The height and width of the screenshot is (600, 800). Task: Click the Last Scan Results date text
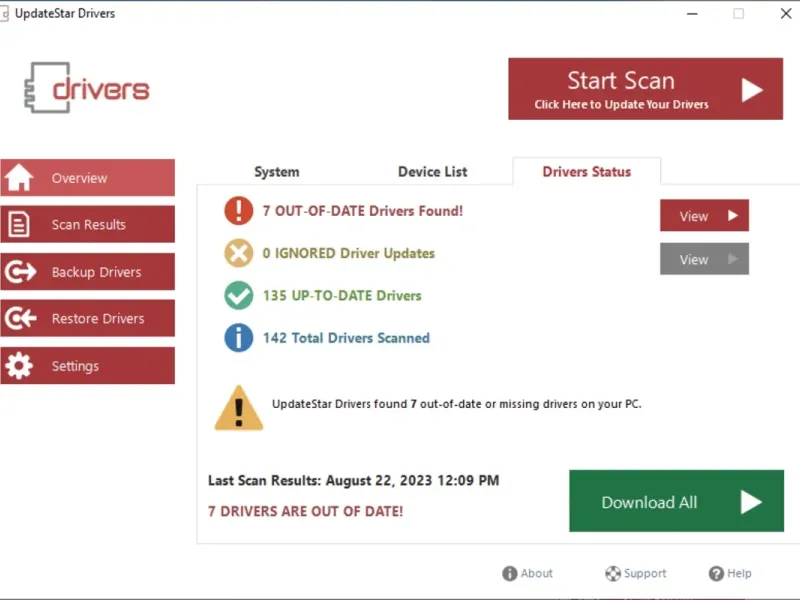click(353, 481)
